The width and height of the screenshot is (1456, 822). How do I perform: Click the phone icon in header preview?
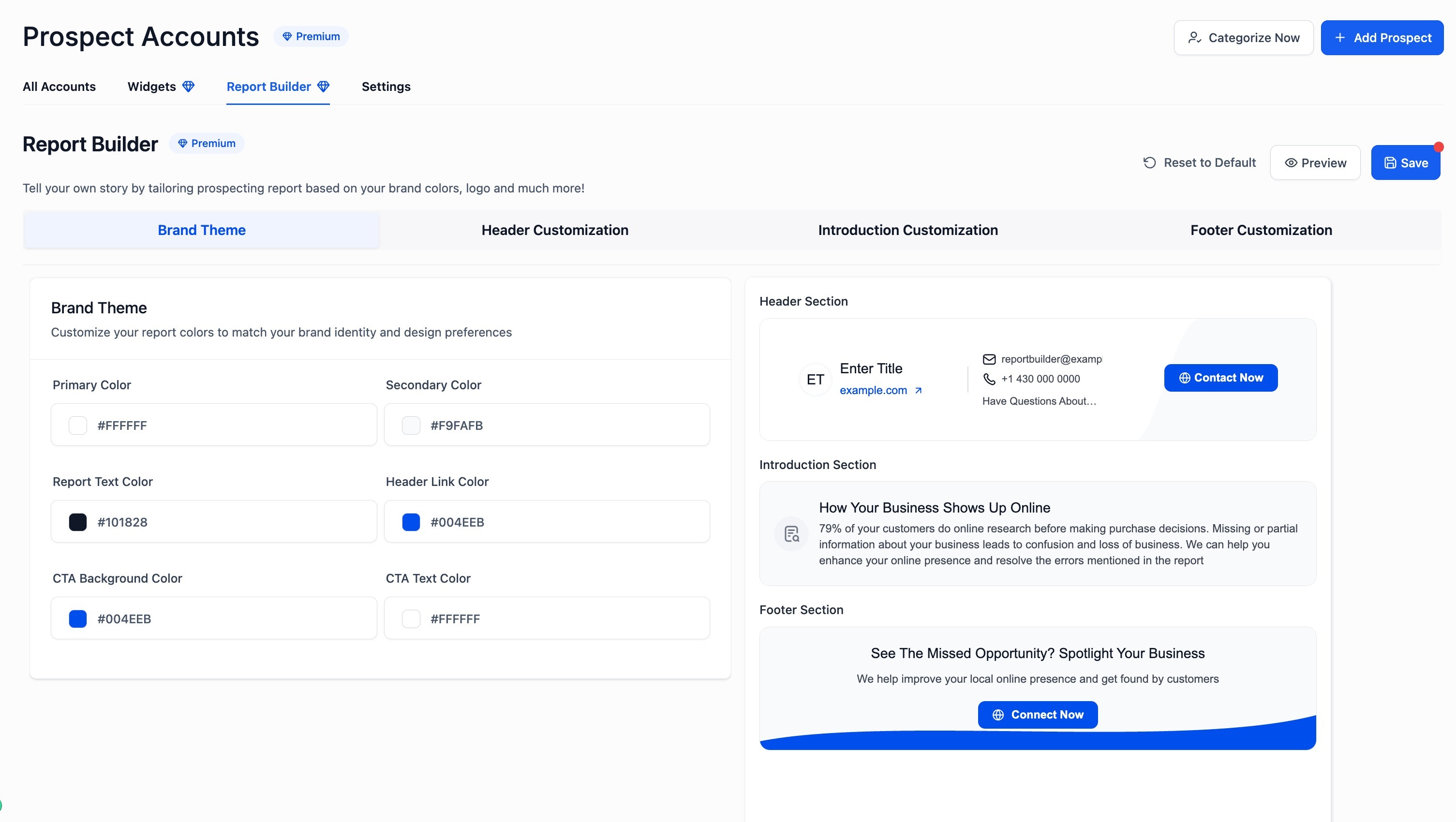(989, 379)
